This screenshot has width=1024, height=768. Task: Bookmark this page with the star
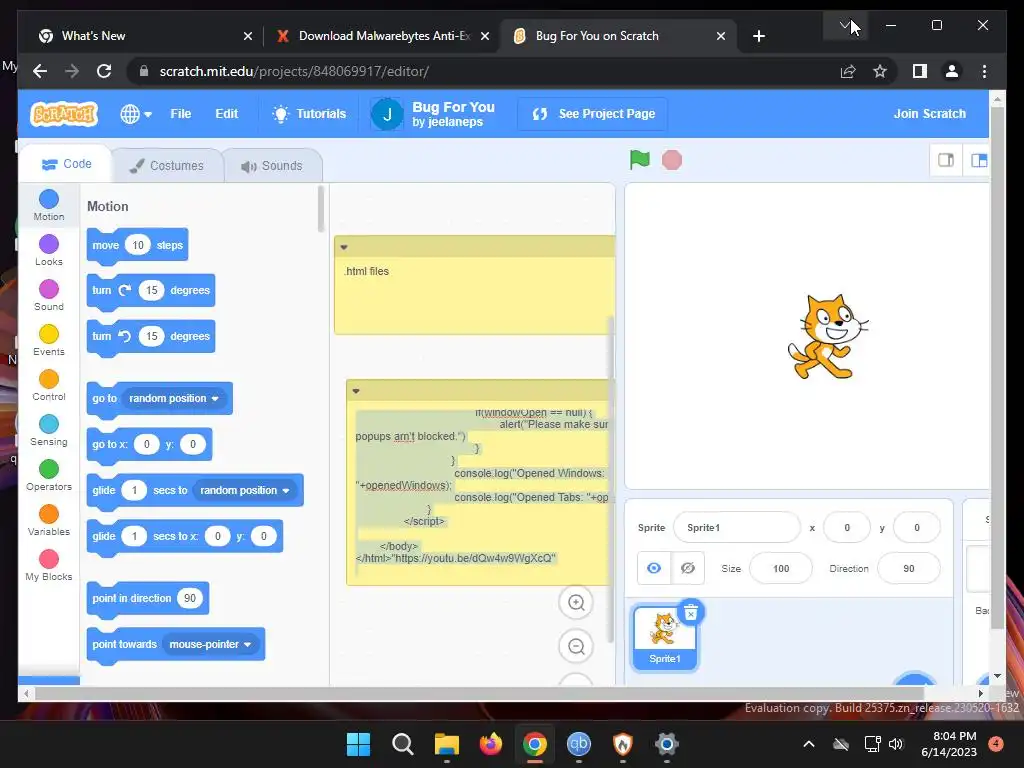tap(880, 71)
